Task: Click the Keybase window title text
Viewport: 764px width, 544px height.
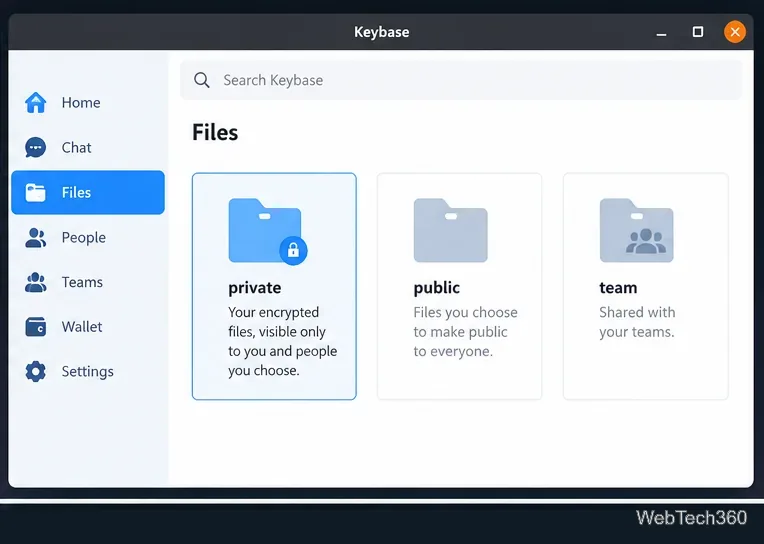Action: pos(382,32)
